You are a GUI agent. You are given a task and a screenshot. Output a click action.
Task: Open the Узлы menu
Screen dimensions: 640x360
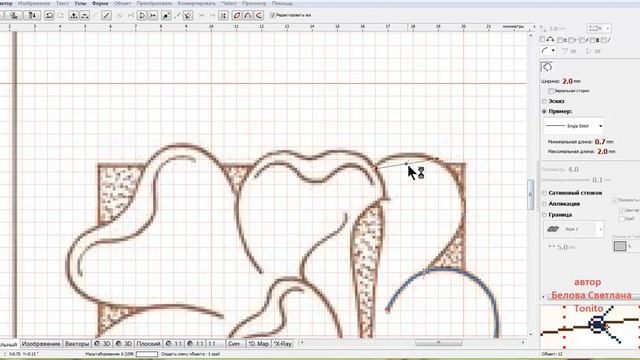80,3
